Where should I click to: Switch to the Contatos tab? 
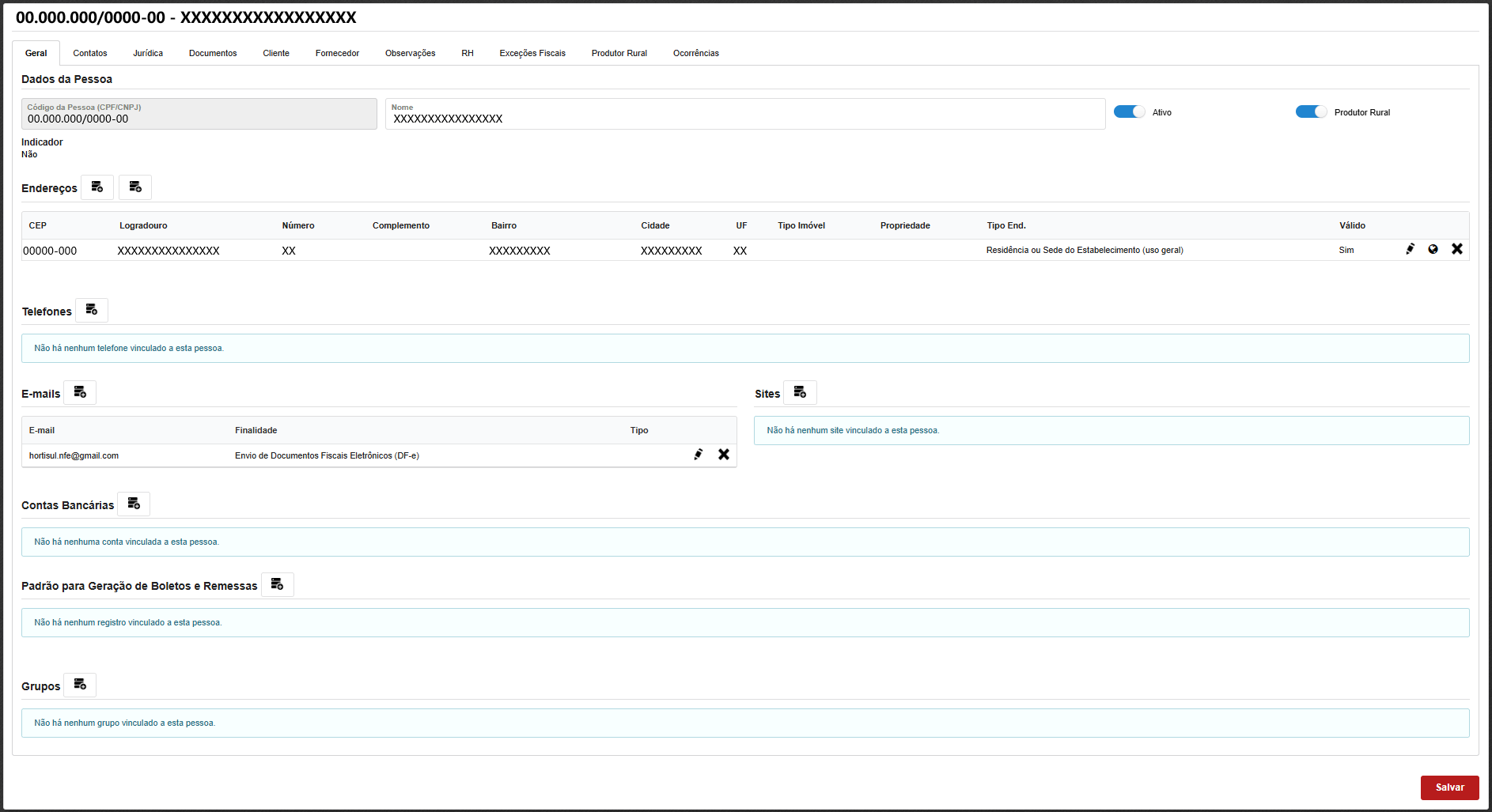90,53
